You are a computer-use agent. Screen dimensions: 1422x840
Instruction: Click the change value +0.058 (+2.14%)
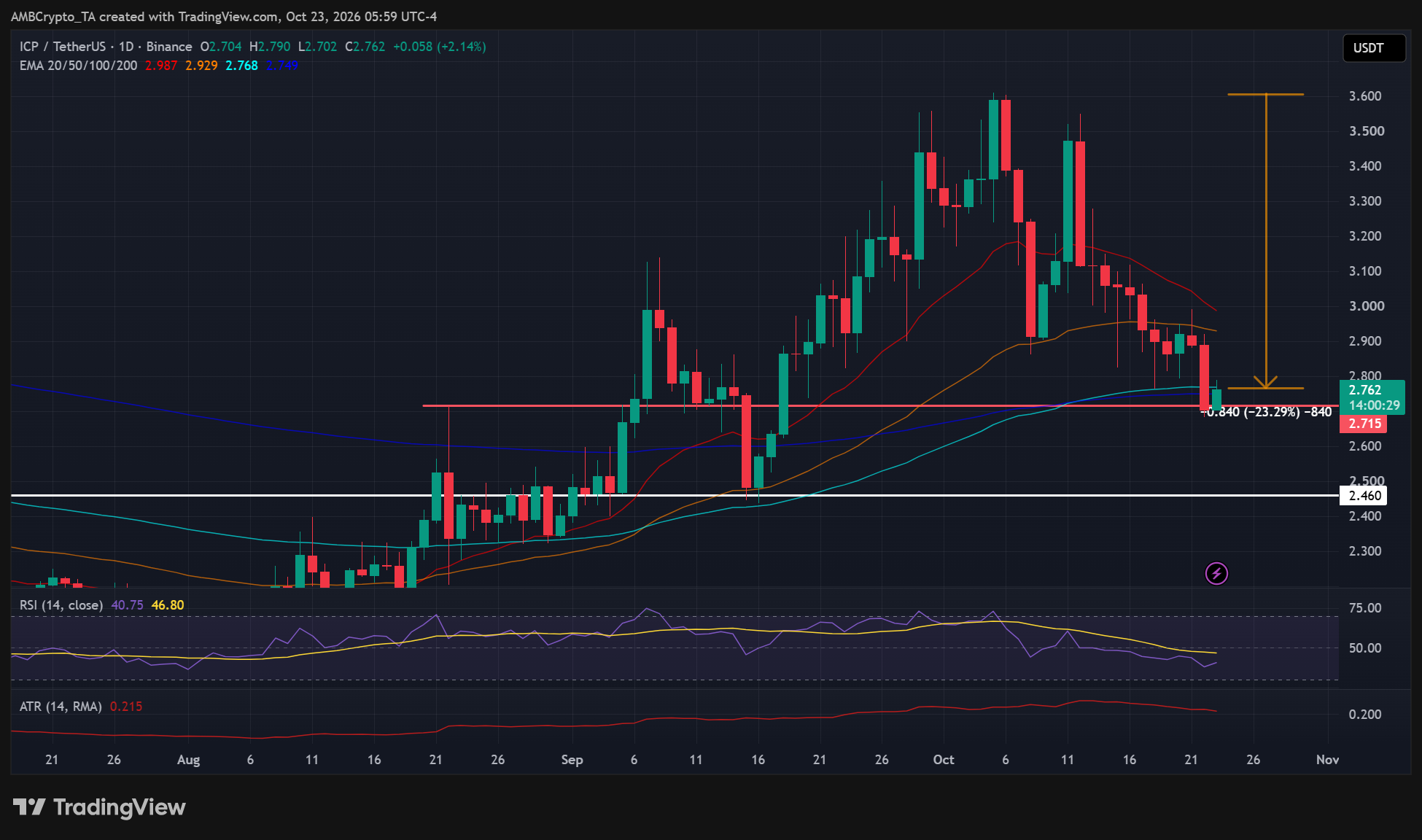[440, 47]
